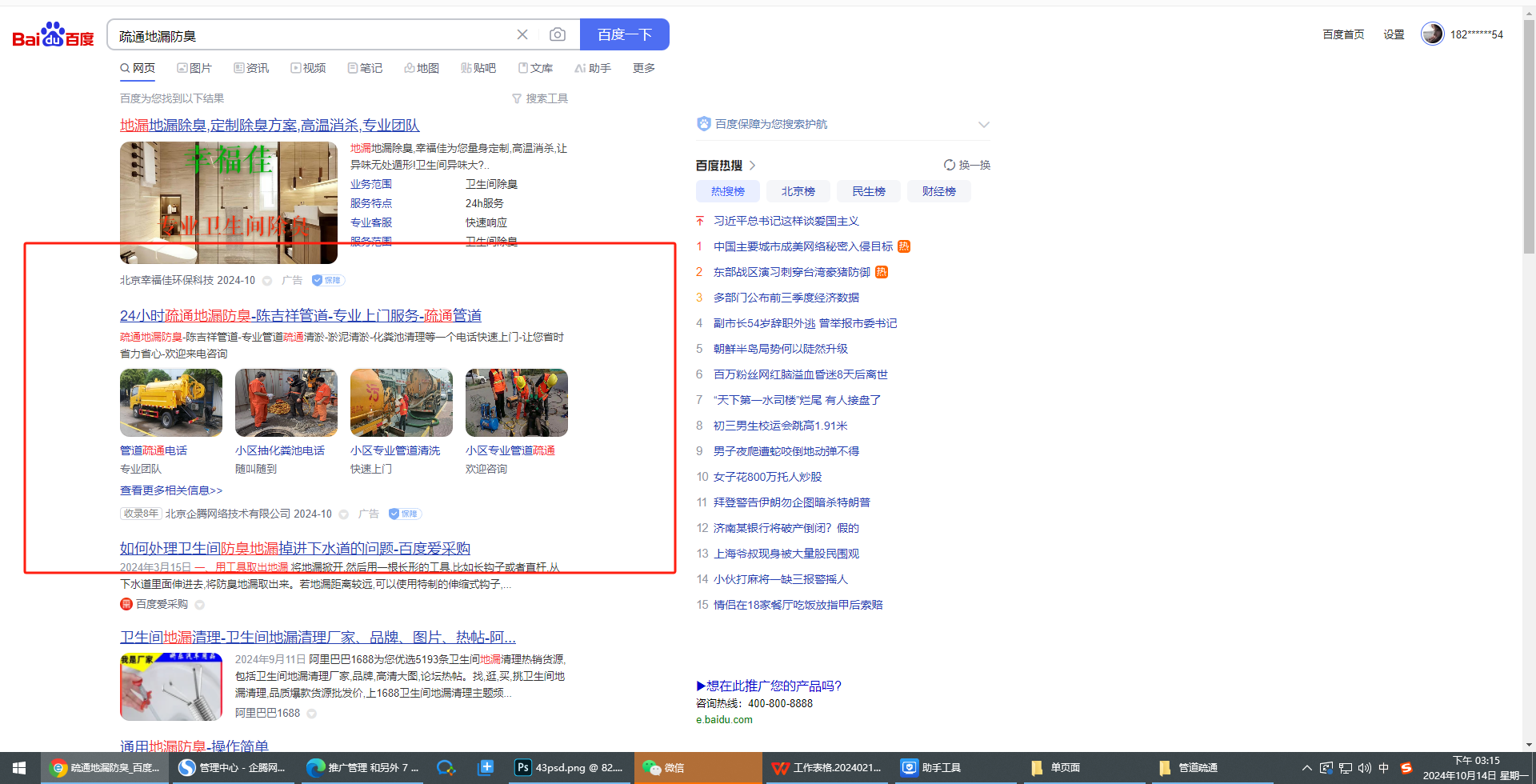Switch to the 图片 tab
Image resolution: width=1536 pixels, height=784 pixels.
click(x=194, y=68)
